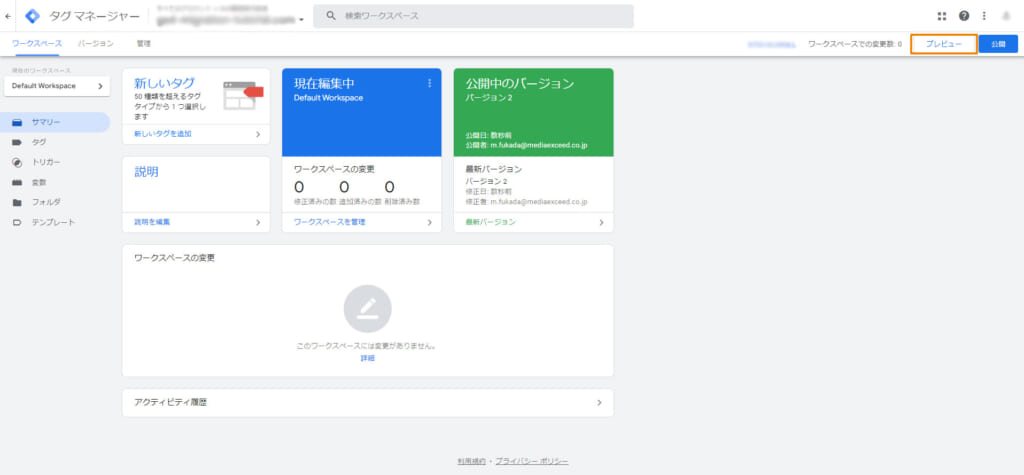Click into the 検索ワークスペース search field
Screen dimensions: 1024x475
point(473,16)
